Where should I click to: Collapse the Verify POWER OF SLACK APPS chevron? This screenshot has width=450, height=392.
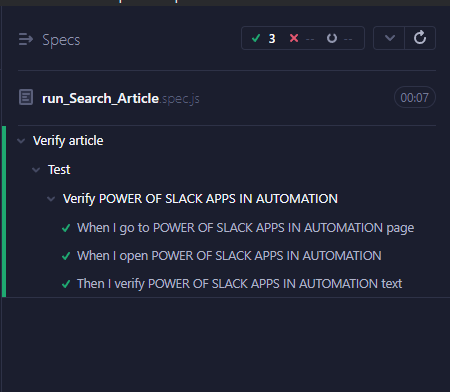click(51, 199)
